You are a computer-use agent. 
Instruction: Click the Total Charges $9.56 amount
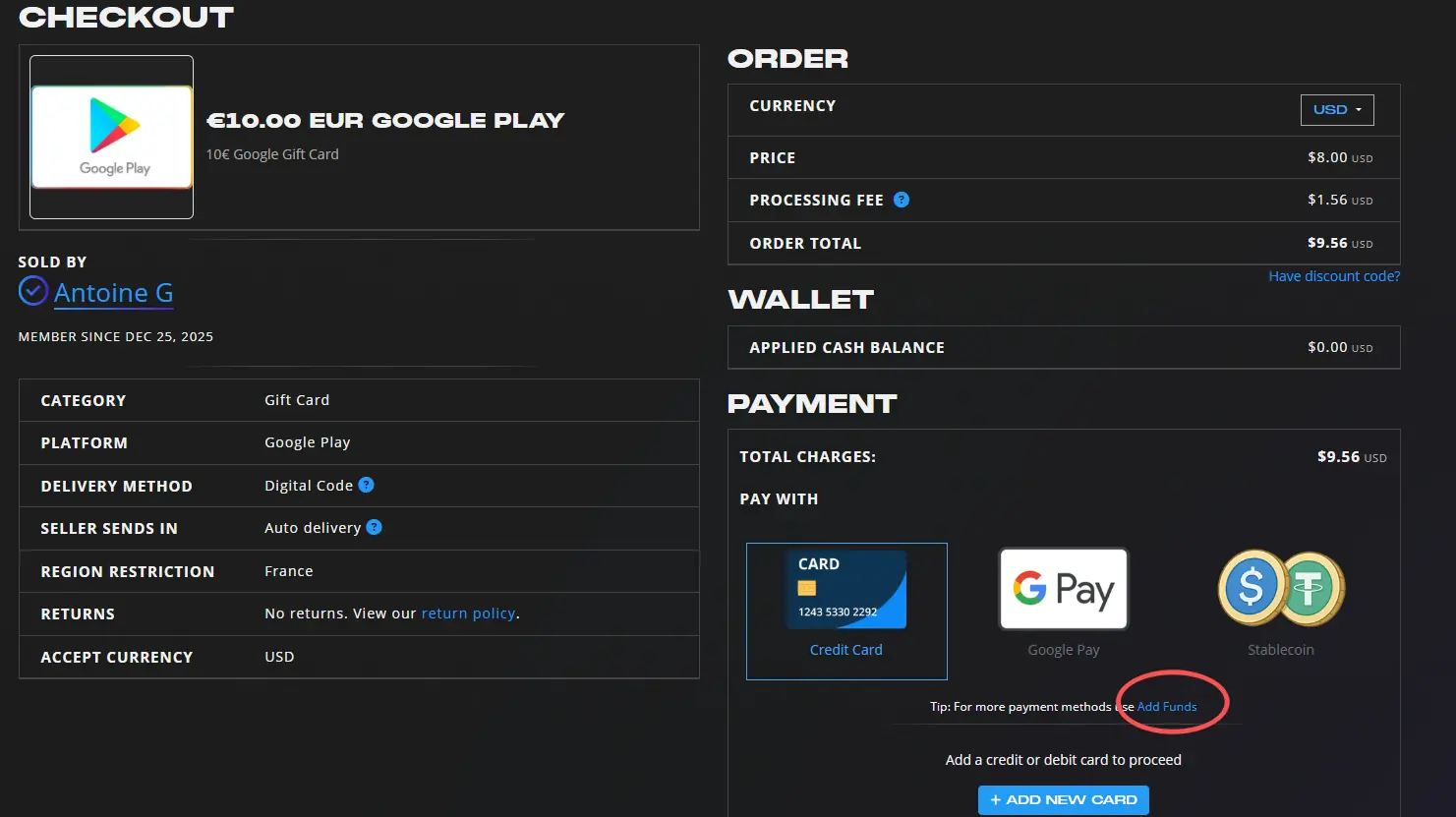tap(1352, 457)
